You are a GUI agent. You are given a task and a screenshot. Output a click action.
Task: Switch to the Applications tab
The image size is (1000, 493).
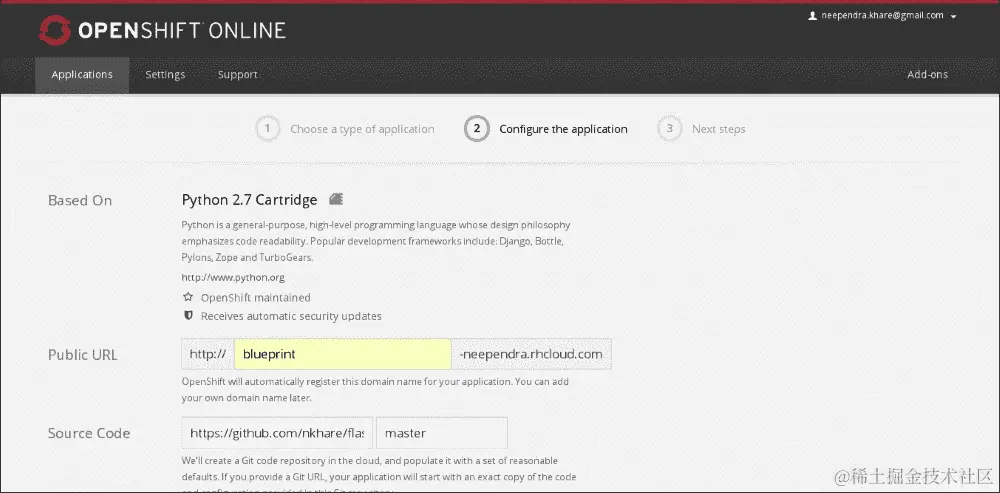click(82, 75)
